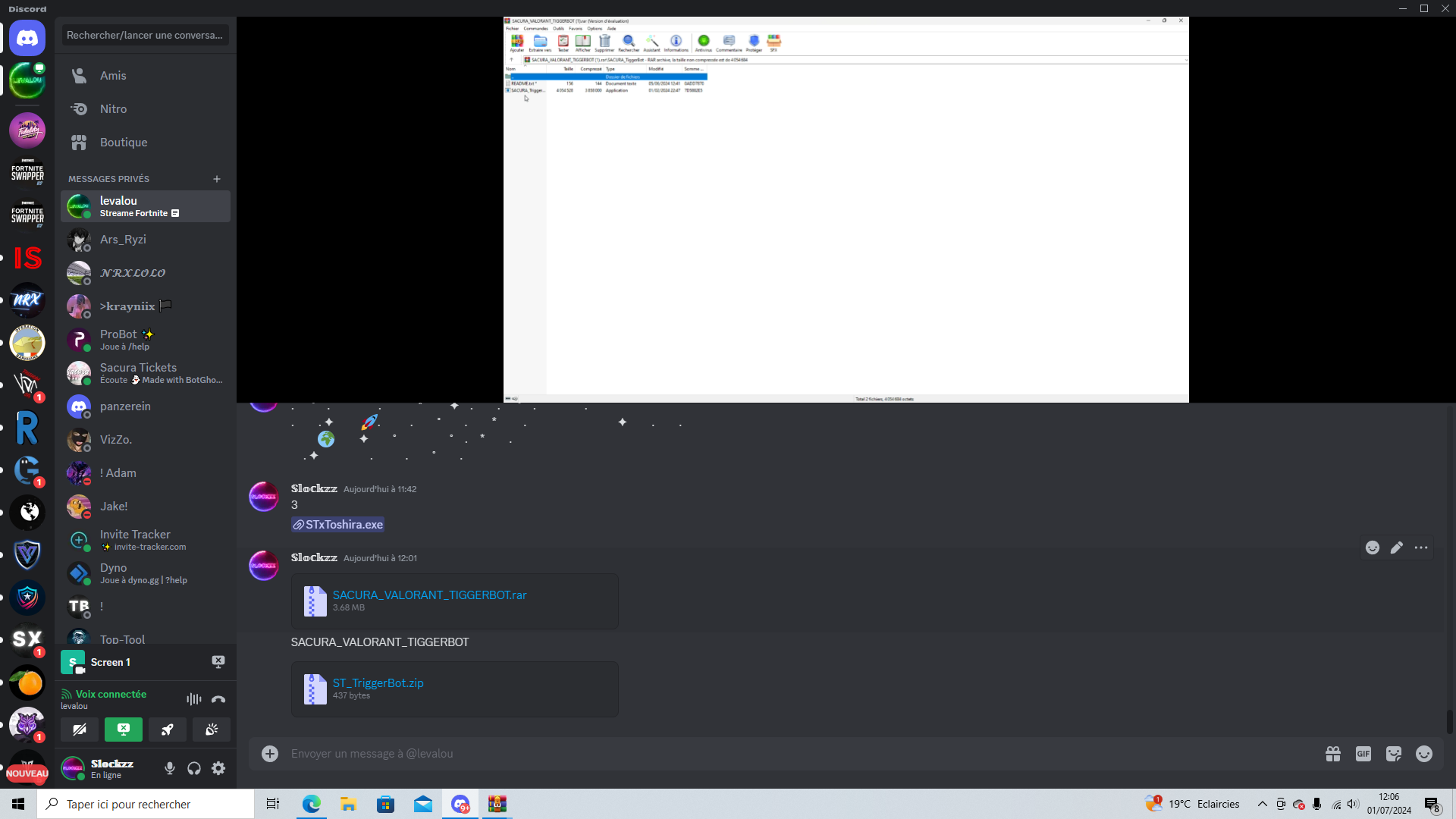This screenshot has height=819, width=1456.
Task: Open the ! Adam conversation
Action: (146, 473)
